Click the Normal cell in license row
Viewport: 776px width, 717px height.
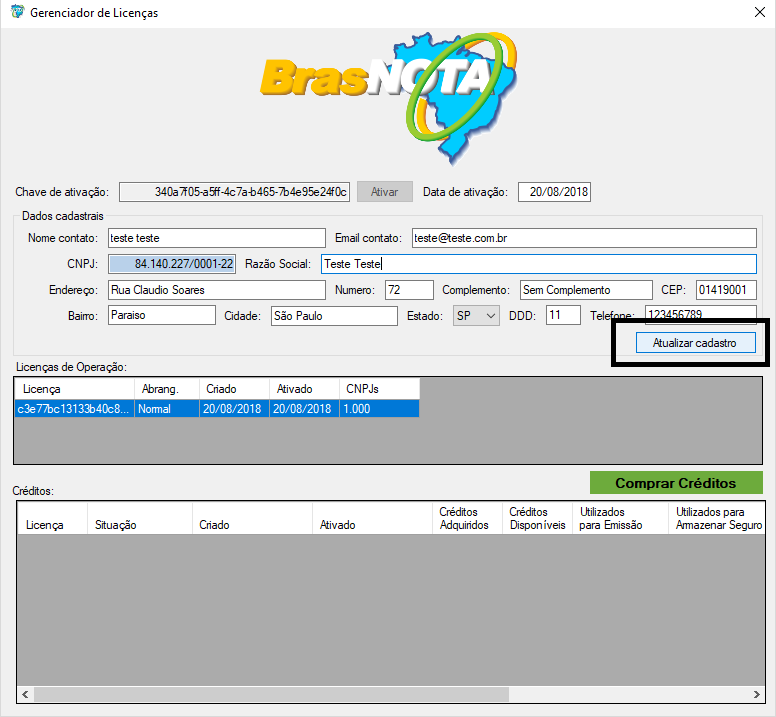pyautogui.click(x=167, y=409)
